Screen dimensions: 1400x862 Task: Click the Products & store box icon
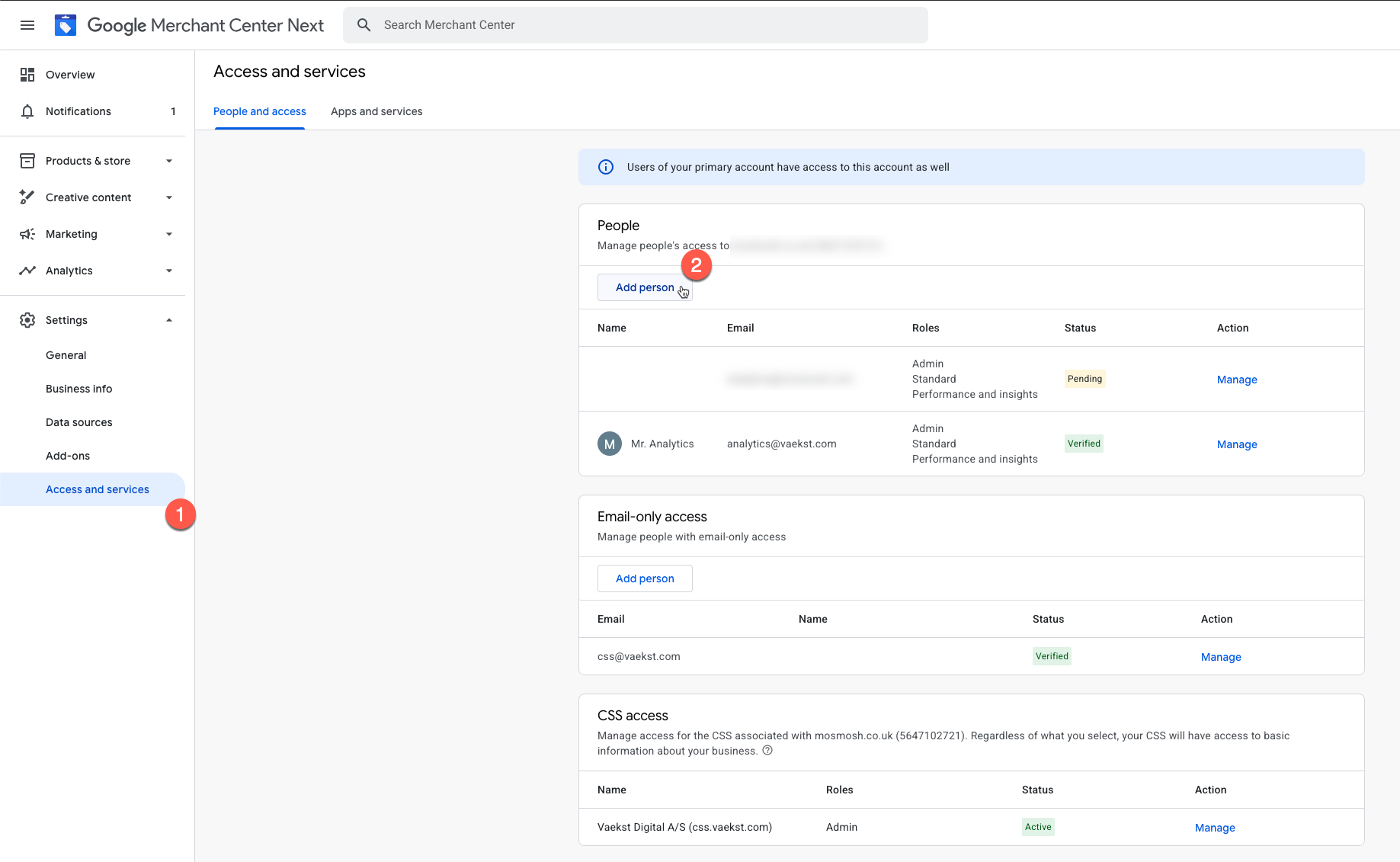point(27,160)
